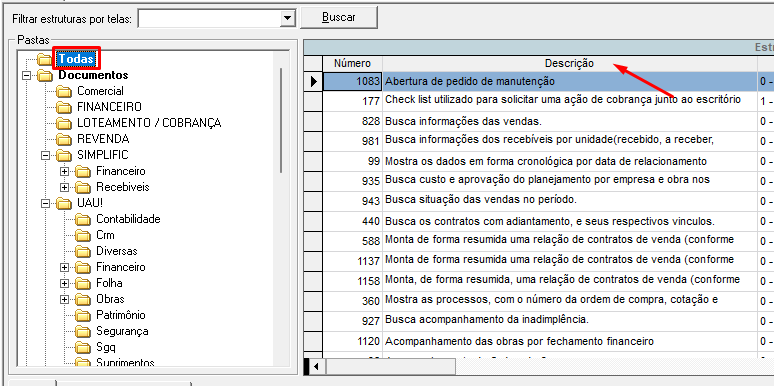This screenshot has width=774, height=386.
Task: Expand the Recebiveis subfolder under SIMPLIFIC
Action: 64,188
